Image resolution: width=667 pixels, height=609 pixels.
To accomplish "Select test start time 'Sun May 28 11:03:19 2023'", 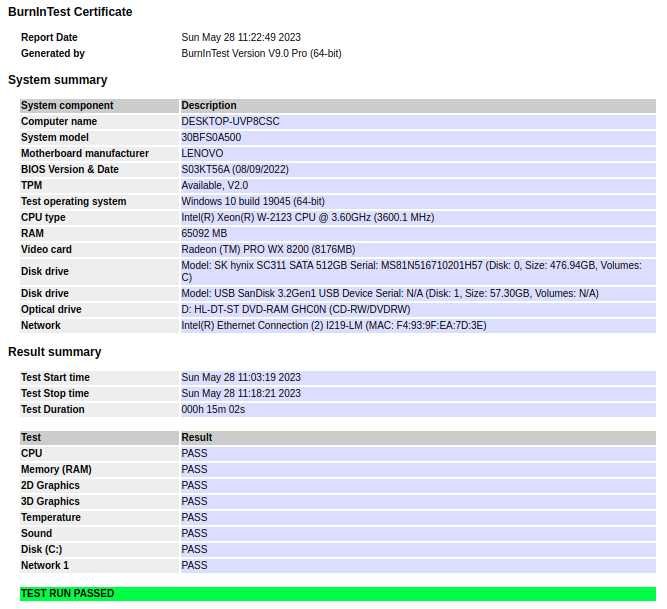I will pos(241,378).
